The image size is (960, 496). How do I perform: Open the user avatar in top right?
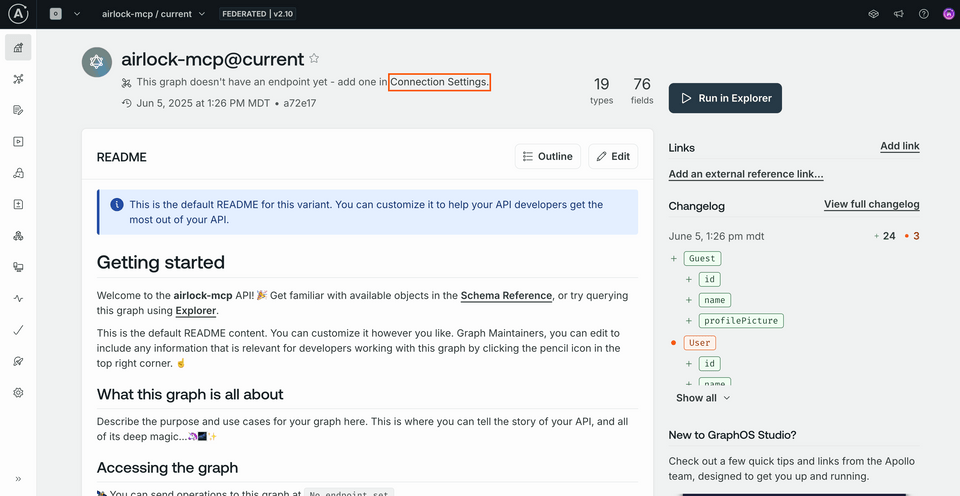947,14
